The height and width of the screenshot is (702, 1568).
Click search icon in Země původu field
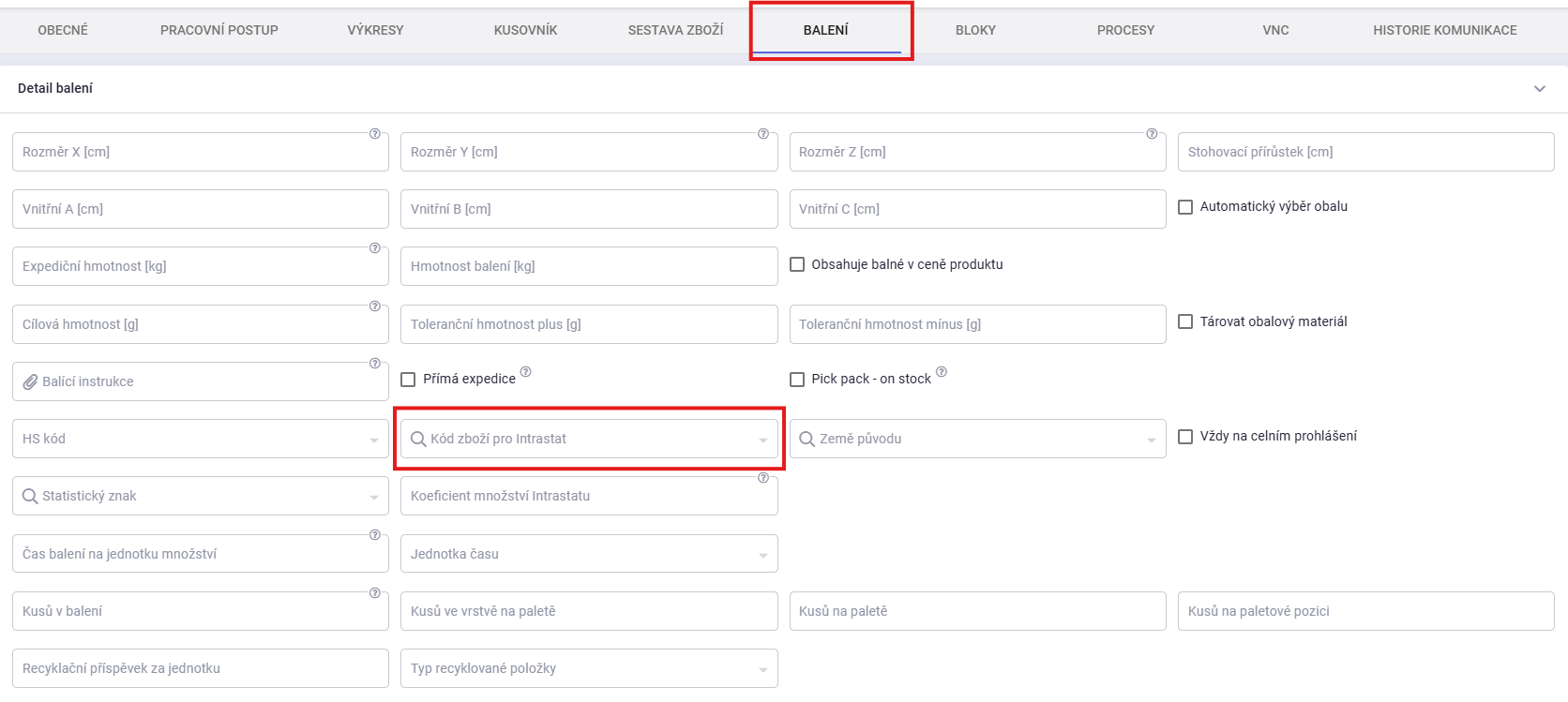807,440
